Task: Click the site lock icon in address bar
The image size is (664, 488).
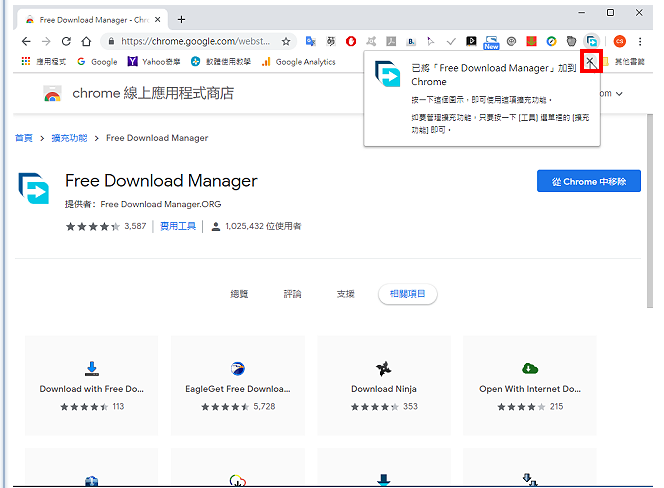Action: coord(111,41)
